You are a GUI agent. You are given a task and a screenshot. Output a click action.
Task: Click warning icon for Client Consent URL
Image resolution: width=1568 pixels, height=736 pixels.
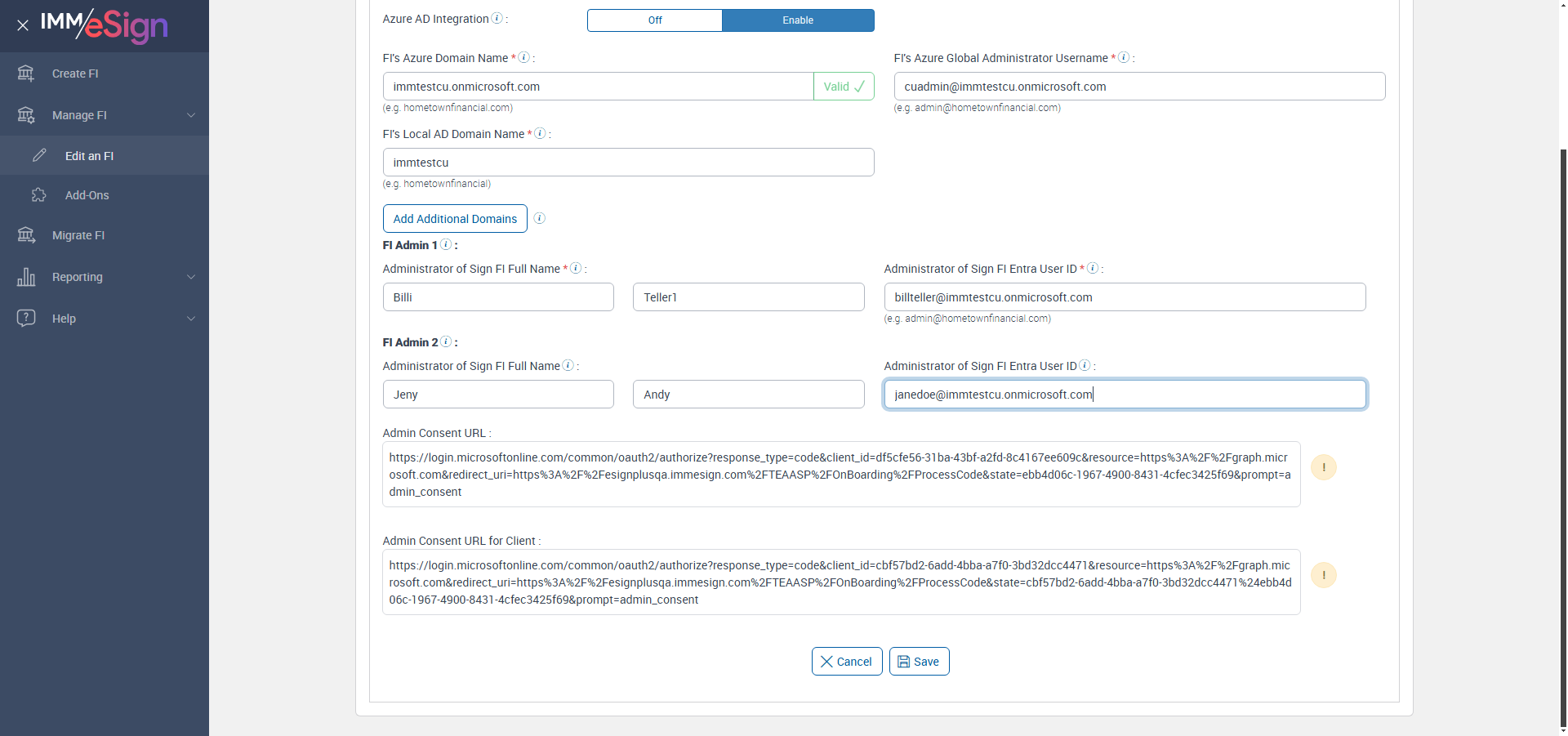tap(1323, 575)
